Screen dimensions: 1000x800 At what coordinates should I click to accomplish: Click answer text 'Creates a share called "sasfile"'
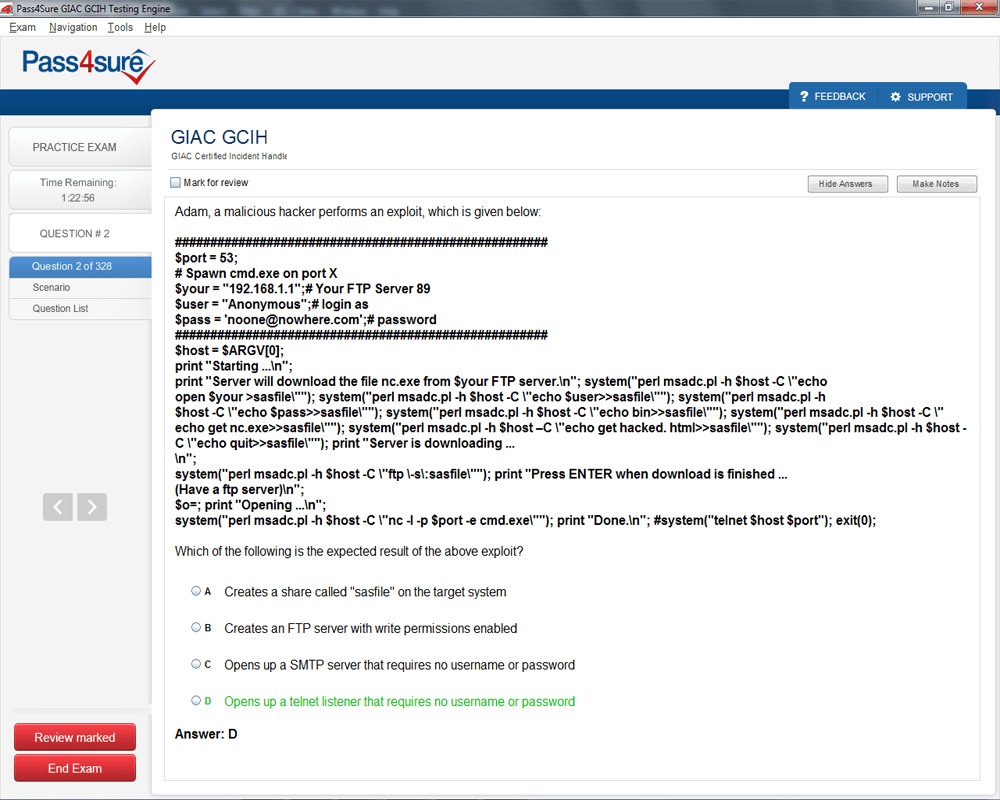click(x=365, y=592)
